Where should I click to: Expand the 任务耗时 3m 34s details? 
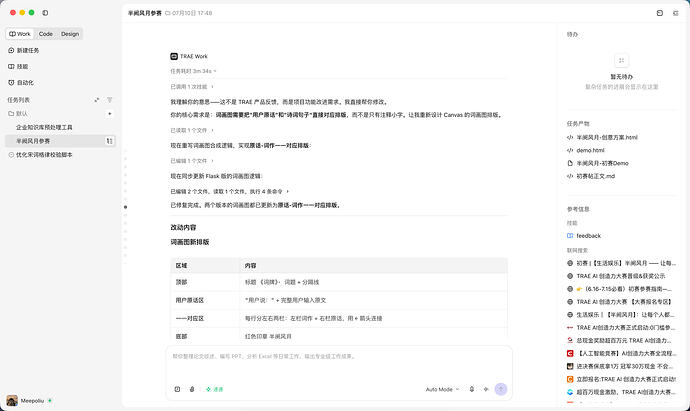pos(193,71)
